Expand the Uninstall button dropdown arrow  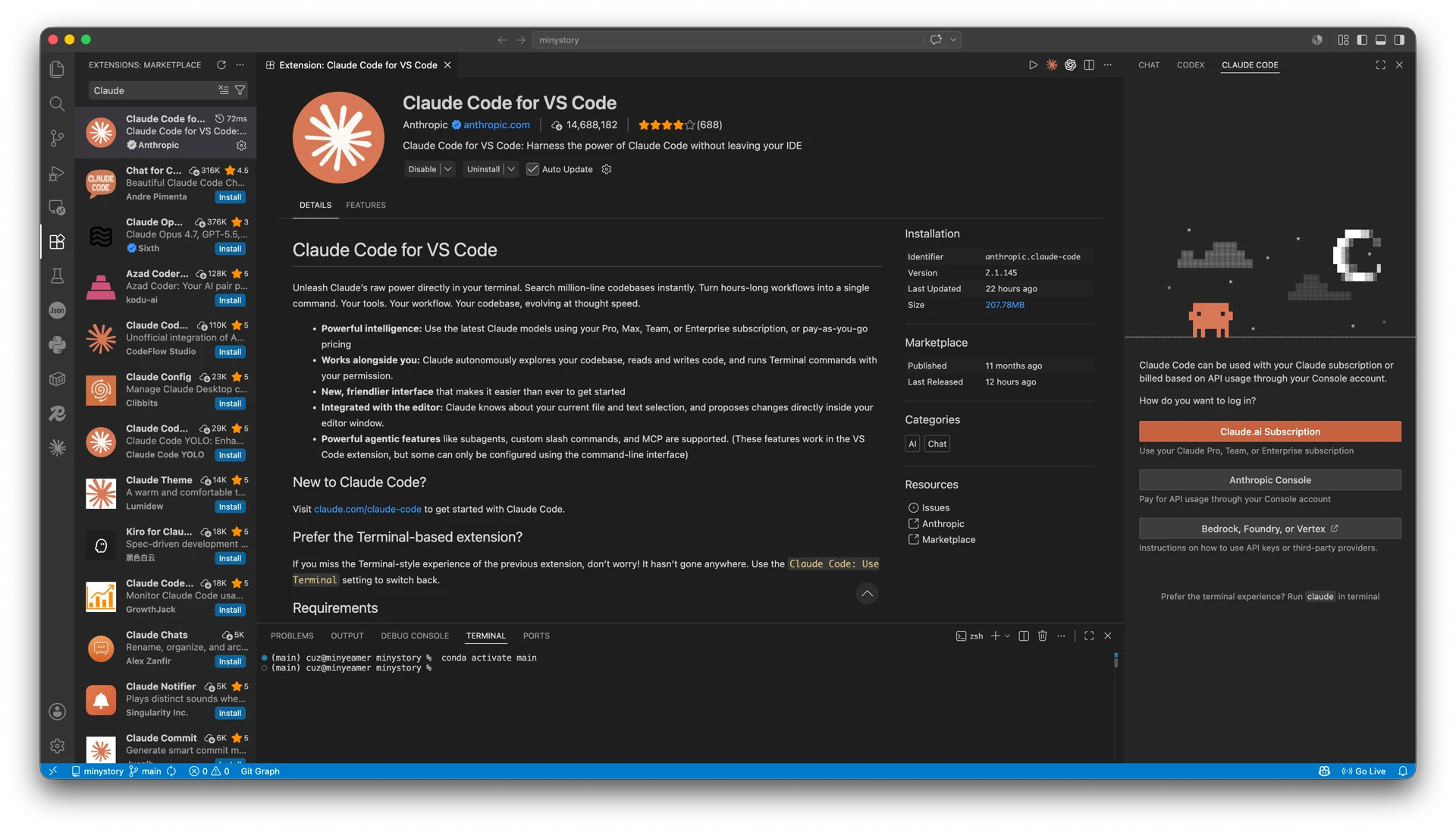pyautogui.click(x=512, y=169)
